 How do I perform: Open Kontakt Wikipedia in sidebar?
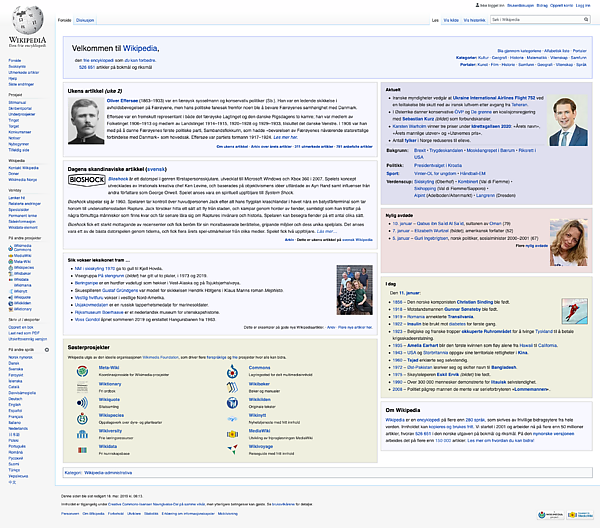[23, 168]
